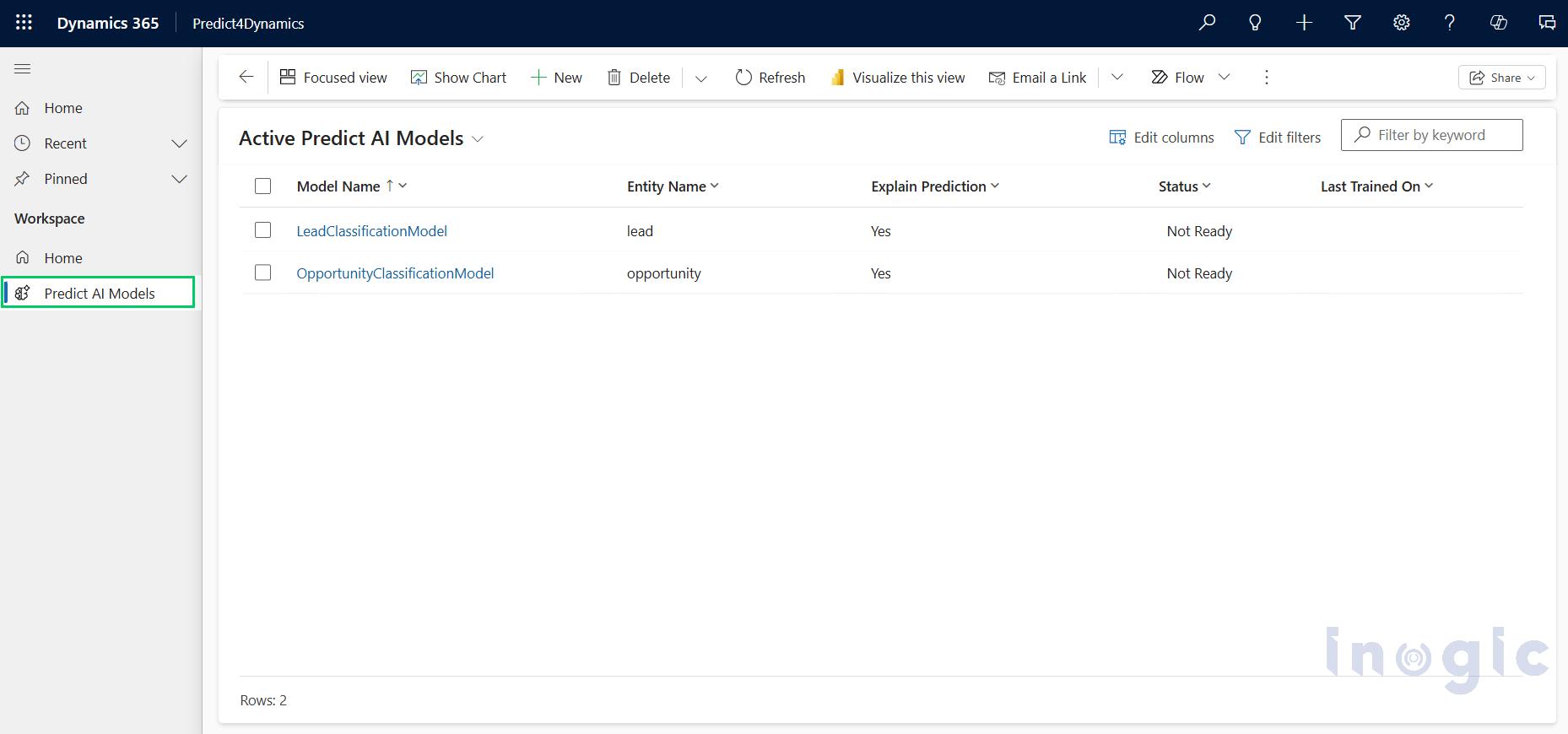Open the Last Trained On column menu
Viewport: 1568px width, 734px height.
click(x=1429, y=186)
